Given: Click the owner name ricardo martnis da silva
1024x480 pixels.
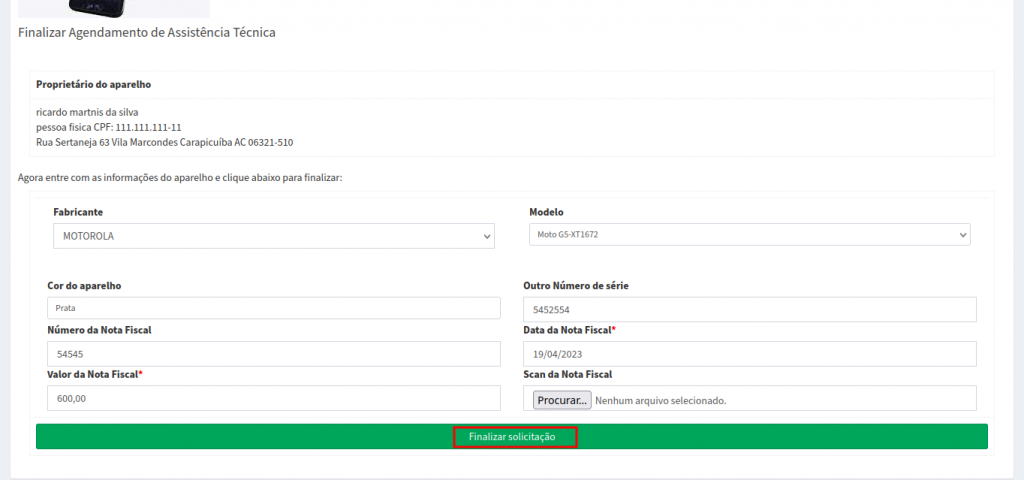Looking at the screenshot, I should (x=87, y=112).
